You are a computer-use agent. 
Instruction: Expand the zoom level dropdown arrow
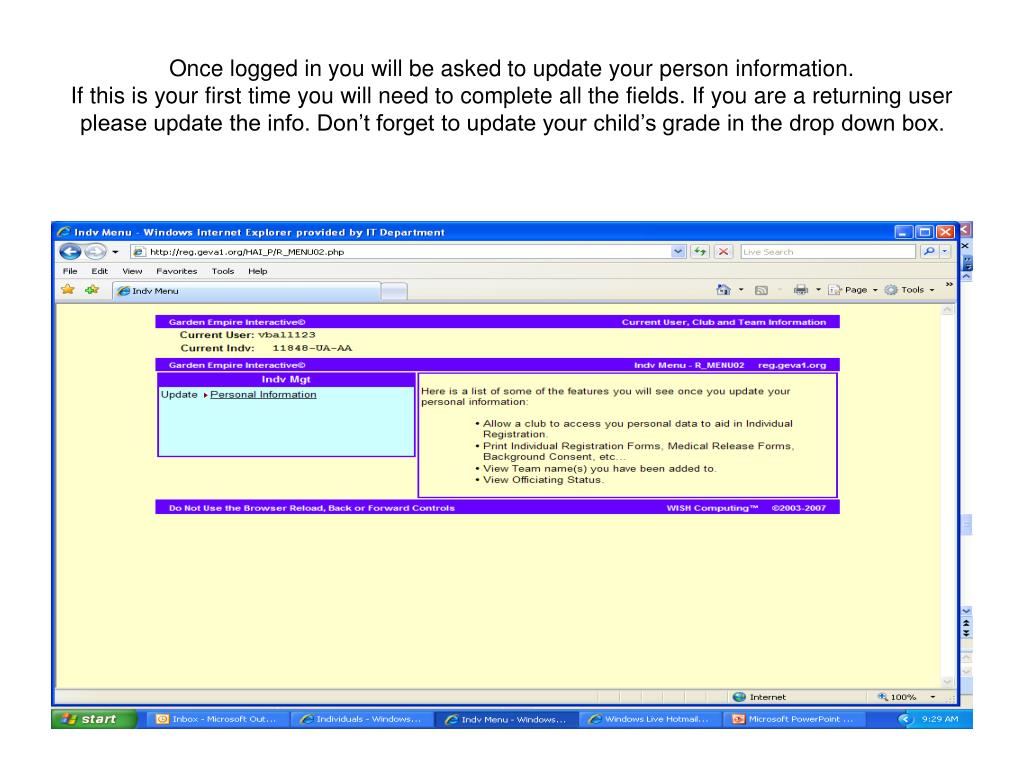coord(933,697)
